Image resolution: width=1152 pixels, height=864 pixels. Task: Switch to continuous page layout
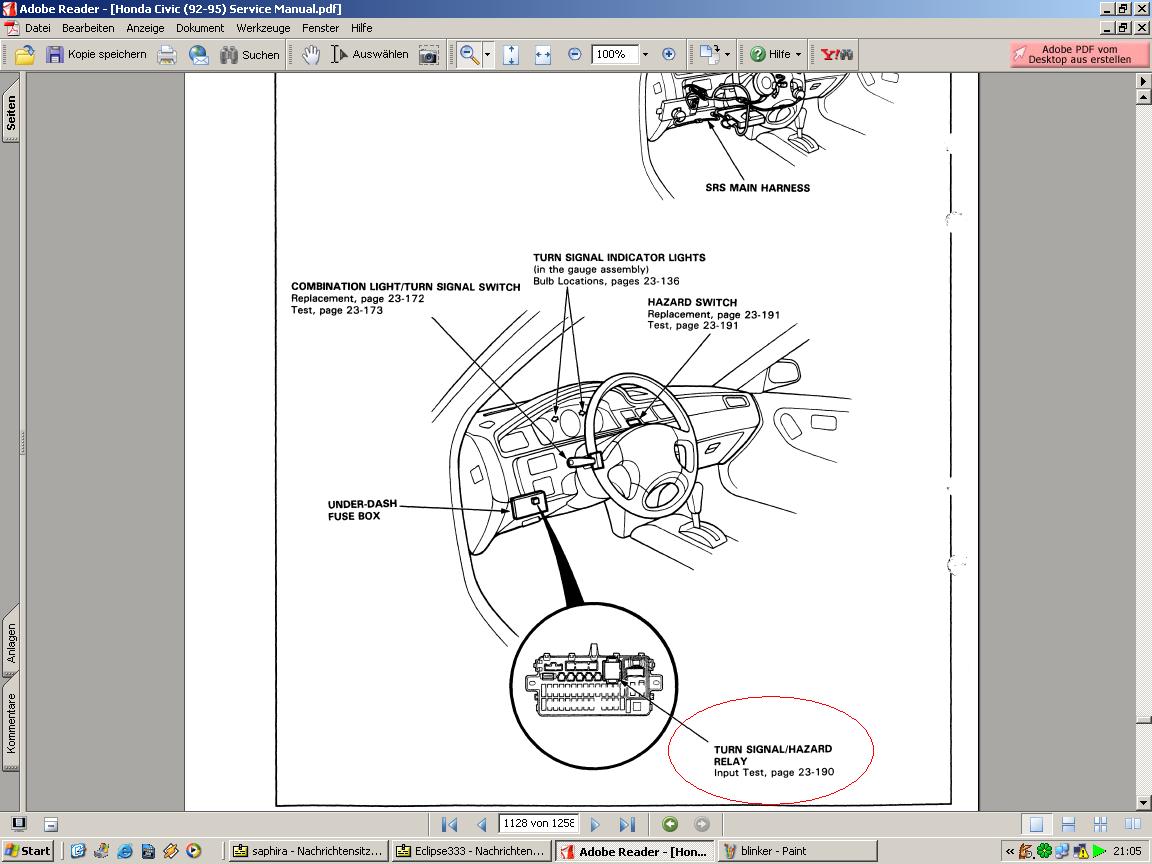click(1068, 824)
